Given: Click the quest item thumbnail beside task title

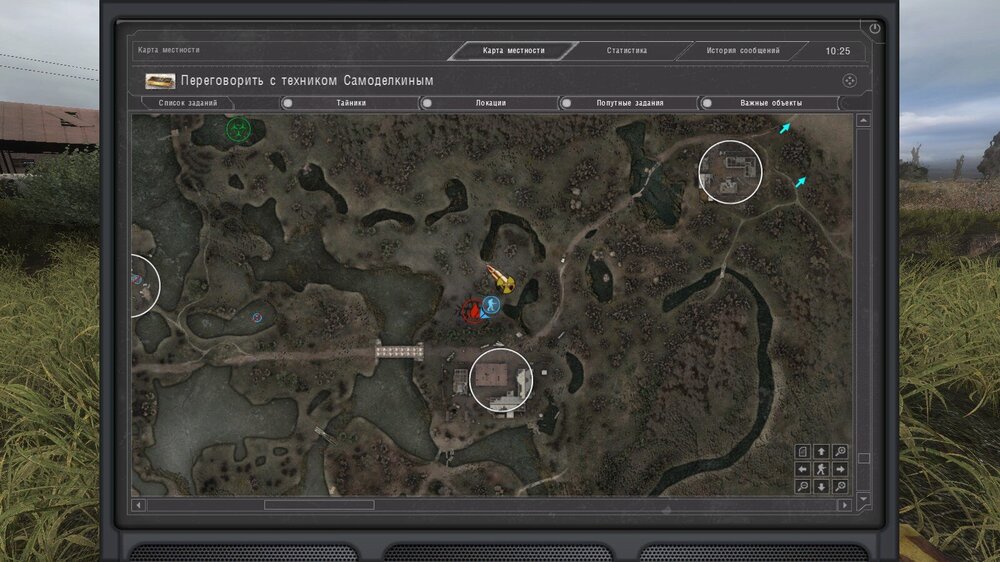Looking at the screenshot, I should pyautogui.click(x=160, y=81).
